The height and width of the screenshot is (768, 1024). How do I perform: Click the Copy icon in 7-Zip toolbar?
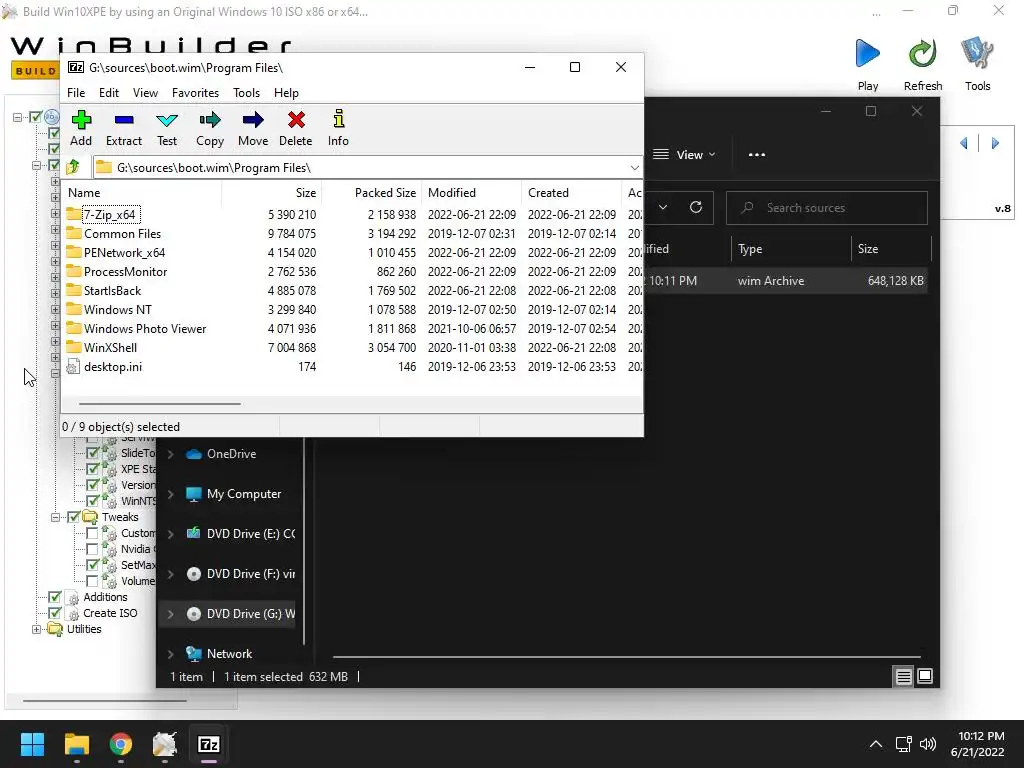coord(210,129)
